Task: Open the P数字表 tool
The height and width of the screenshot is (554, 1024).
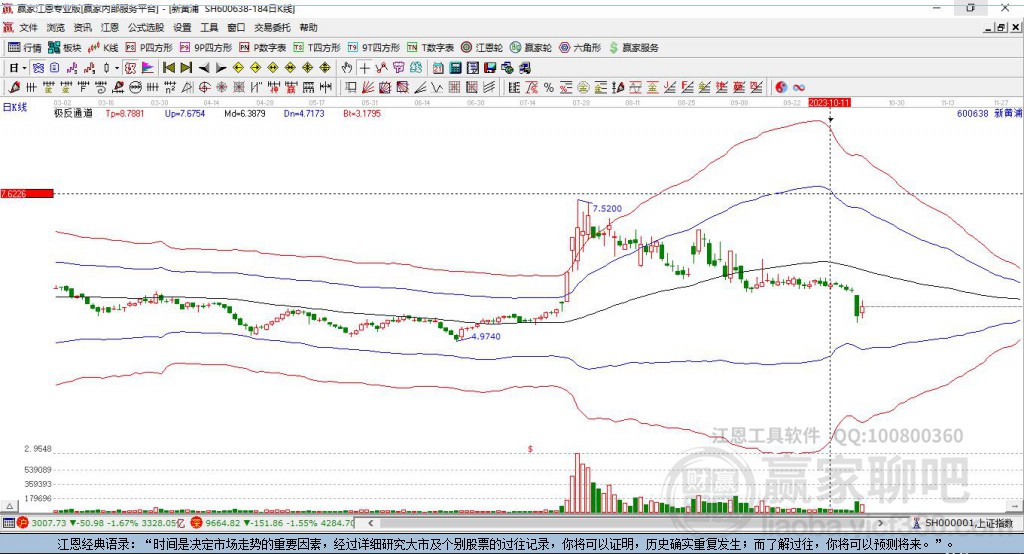Action: point(263,48)
